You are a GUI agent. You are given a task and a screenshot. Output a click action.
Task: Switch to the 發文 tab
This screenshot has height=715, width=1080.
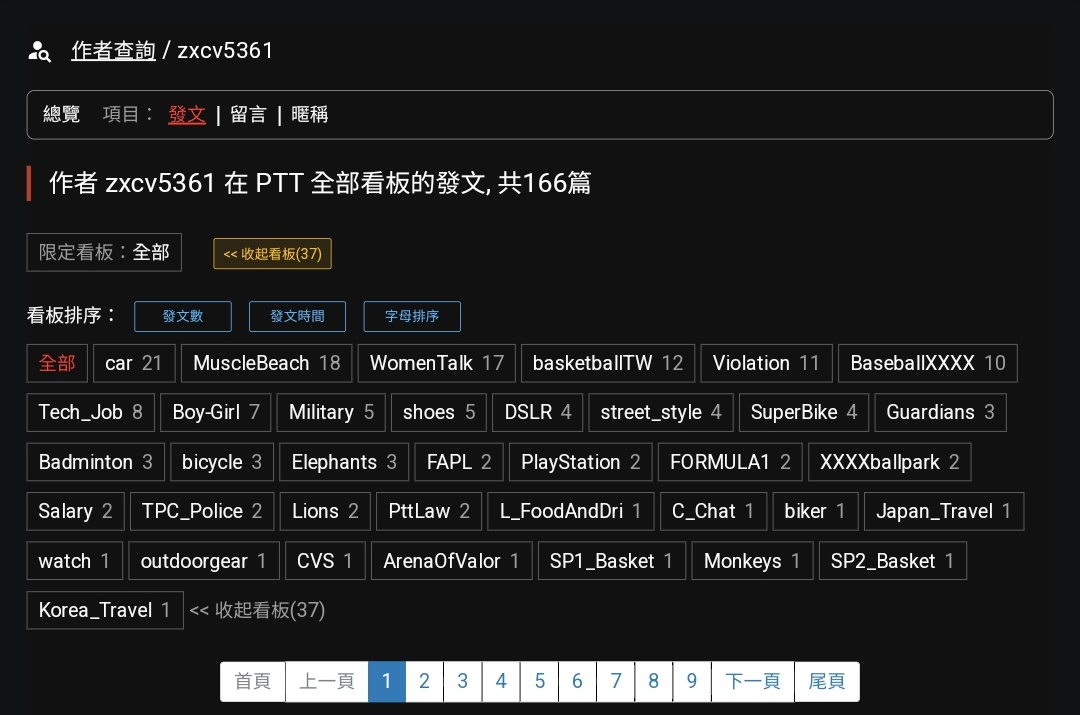[x=187, y=115]
